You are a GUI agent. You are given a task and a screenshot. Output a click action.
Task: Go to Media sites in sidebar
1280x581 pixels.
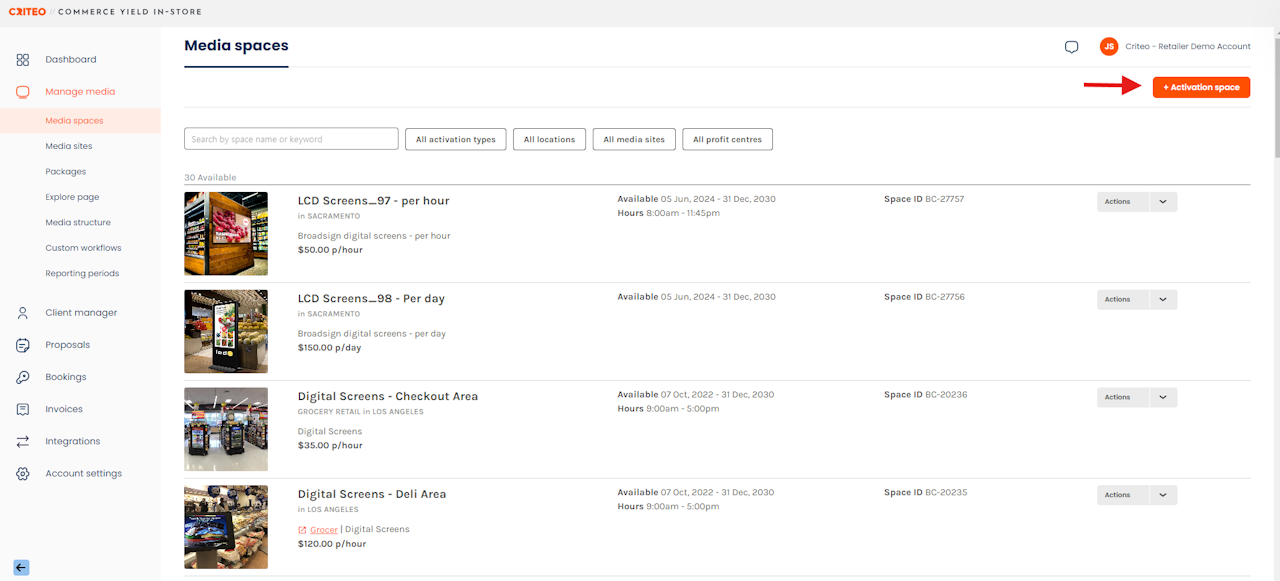(69, 146)
